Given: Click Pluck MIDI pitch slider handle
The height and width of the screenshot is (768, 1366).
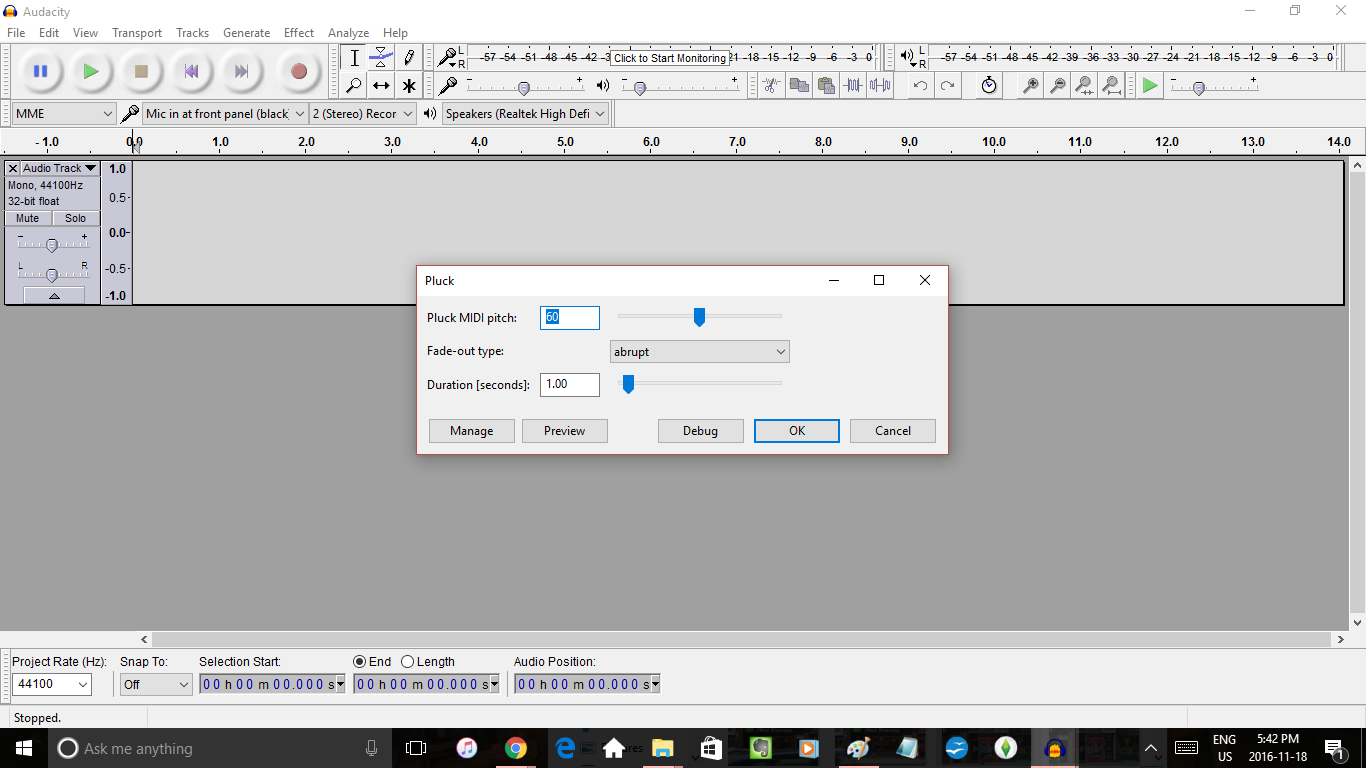Looking at the screenshot, I should pos(700,317).
